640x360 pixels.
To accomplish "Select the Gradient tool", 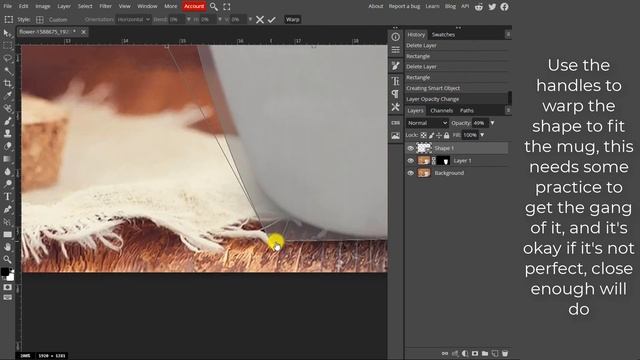I will (7, 159).
